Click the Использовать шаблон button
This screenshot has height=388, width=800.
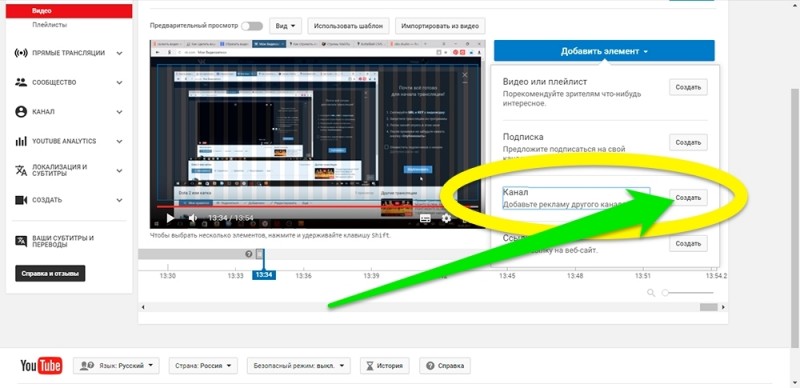pyautogui.click(x=348, y=26)
